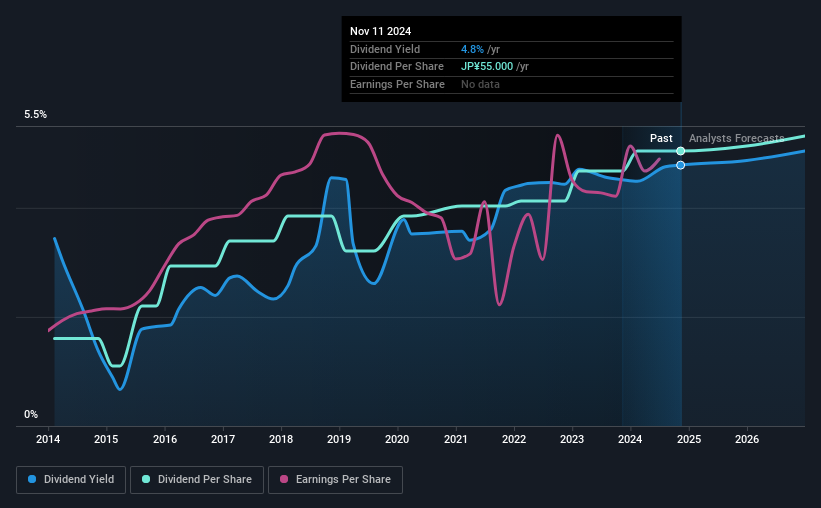This screenshot has height=508, width=821.
Task: Select the blue Dividend Yield data point marker
Action: click(681, 165)
